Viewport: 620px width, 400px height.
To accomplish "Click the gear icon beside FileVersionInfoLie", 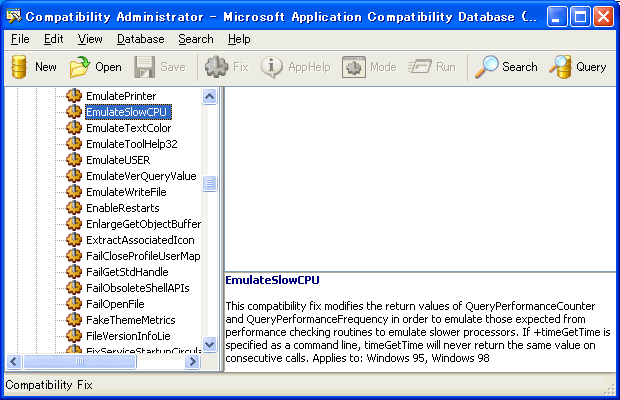I will [x=74, y=336].
